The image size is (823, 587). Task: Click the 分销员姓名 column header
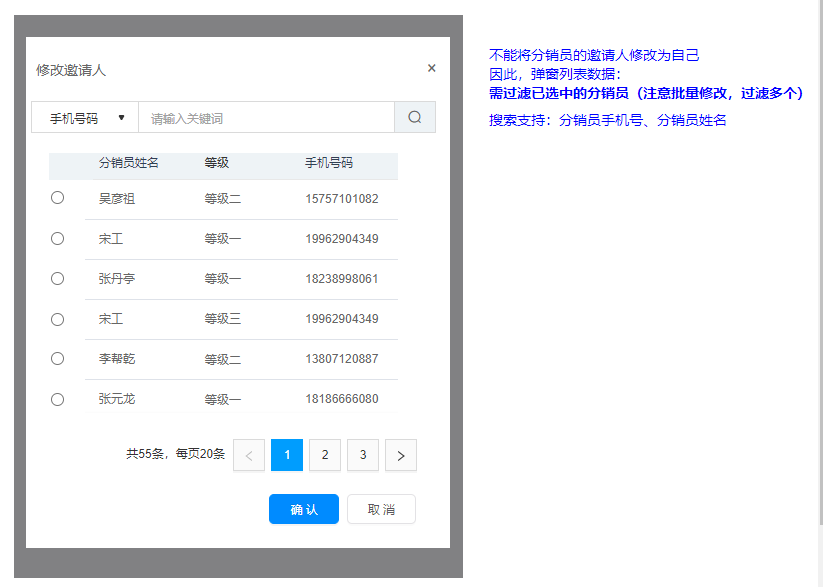[x=129, y=162]
